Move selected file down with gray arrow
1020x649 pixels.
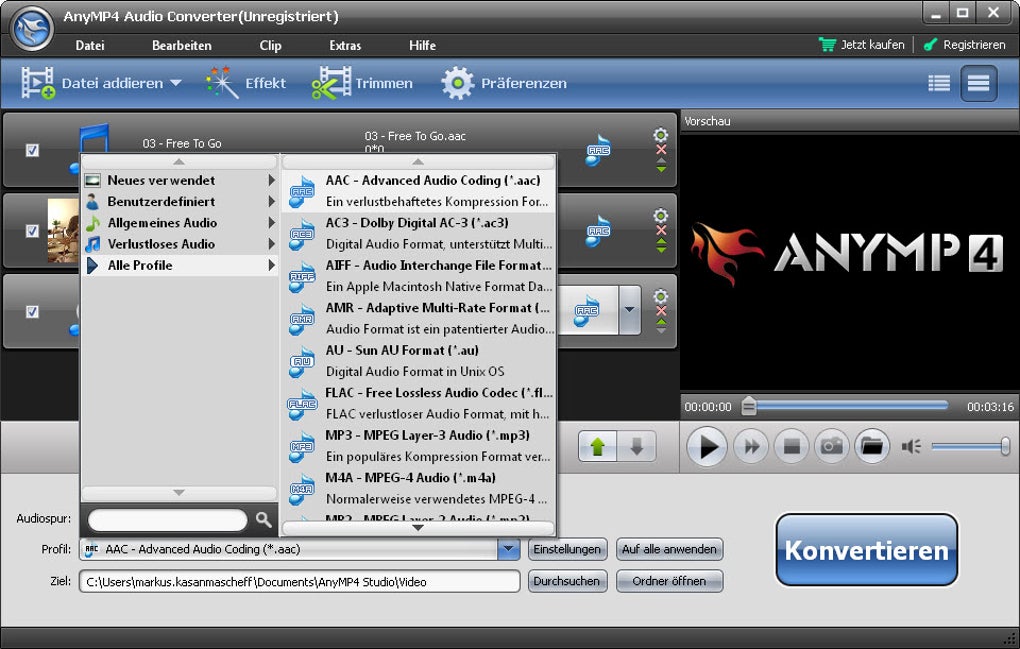[x=636, y=446]
